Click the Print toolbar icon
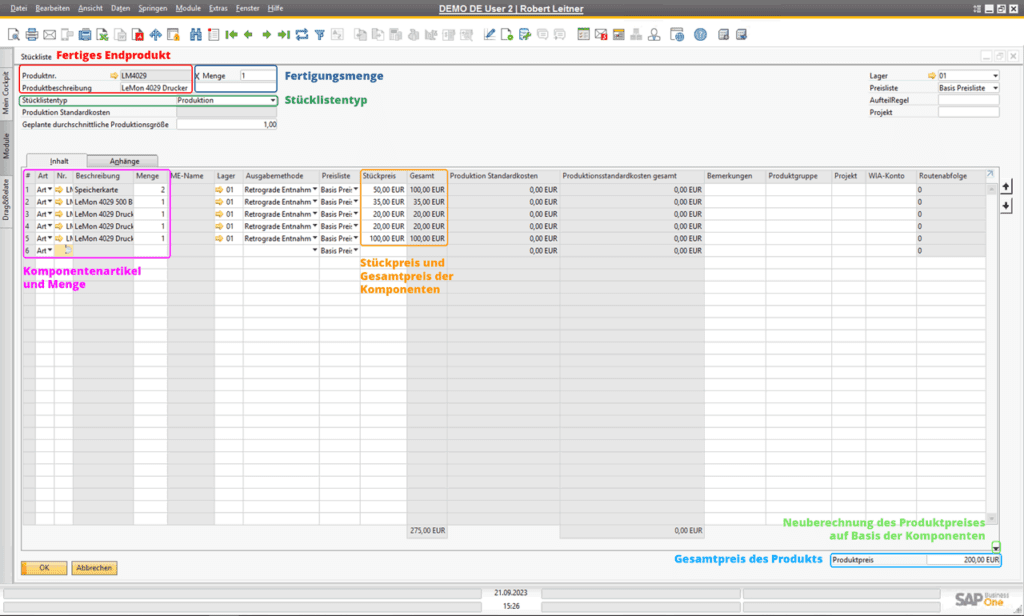 [x=31, y=35]
